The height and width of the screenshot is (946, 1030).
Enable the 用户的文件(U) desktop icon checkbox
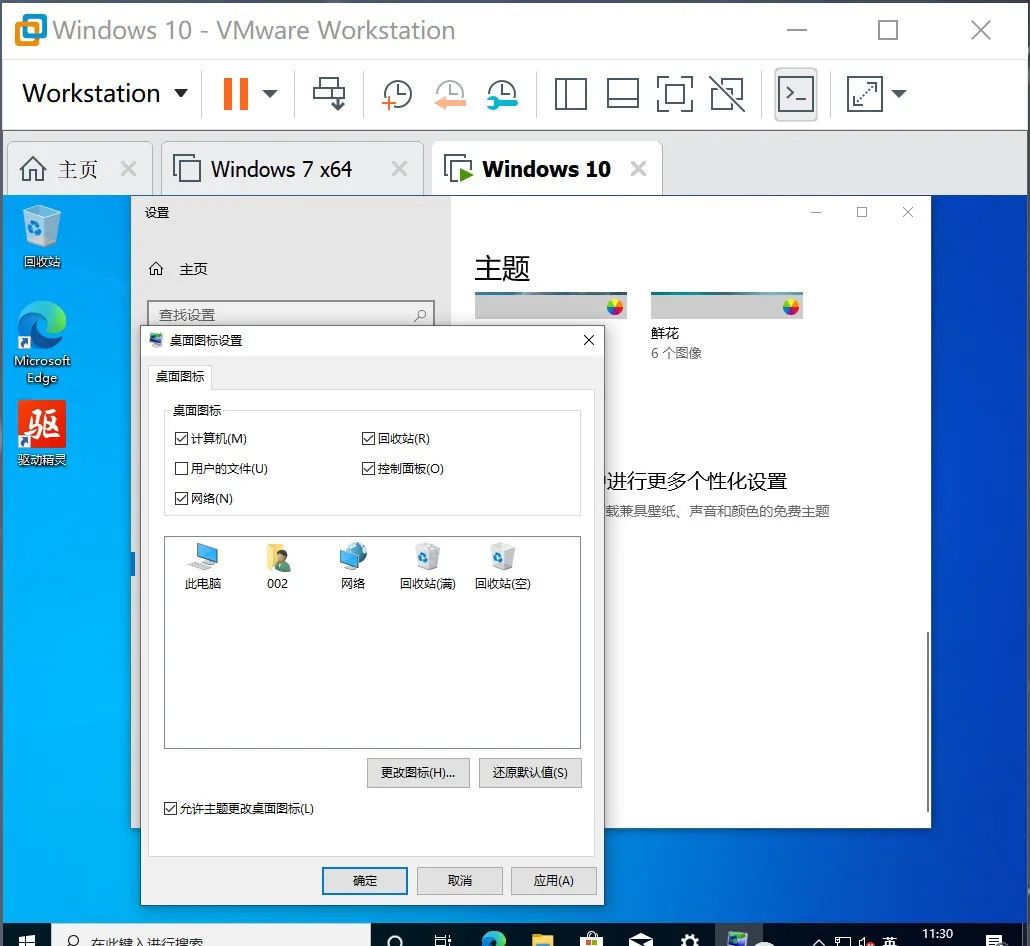click(181, 468)
